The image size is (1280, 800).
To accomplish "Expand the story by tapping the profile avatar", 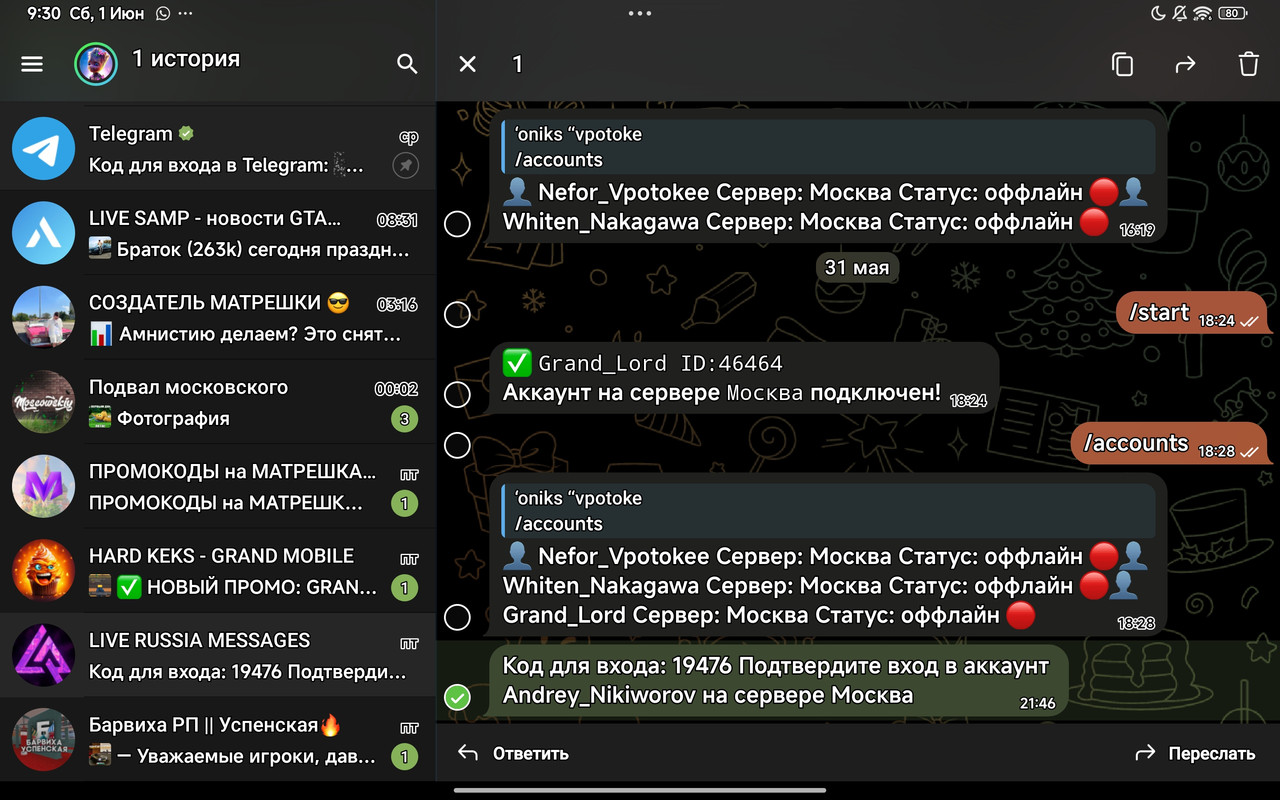I will tap(93, 62).
